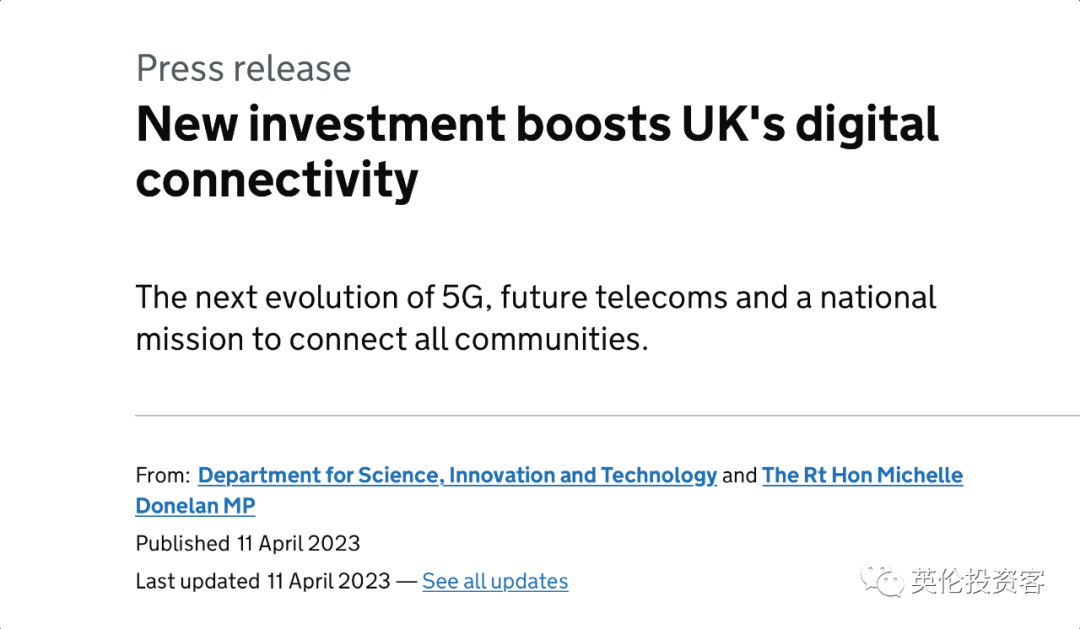The height and width of the screenshot is (629, 1080).
Task: Click the summary line mentioning 5G
Action: [x=536, y=298]
